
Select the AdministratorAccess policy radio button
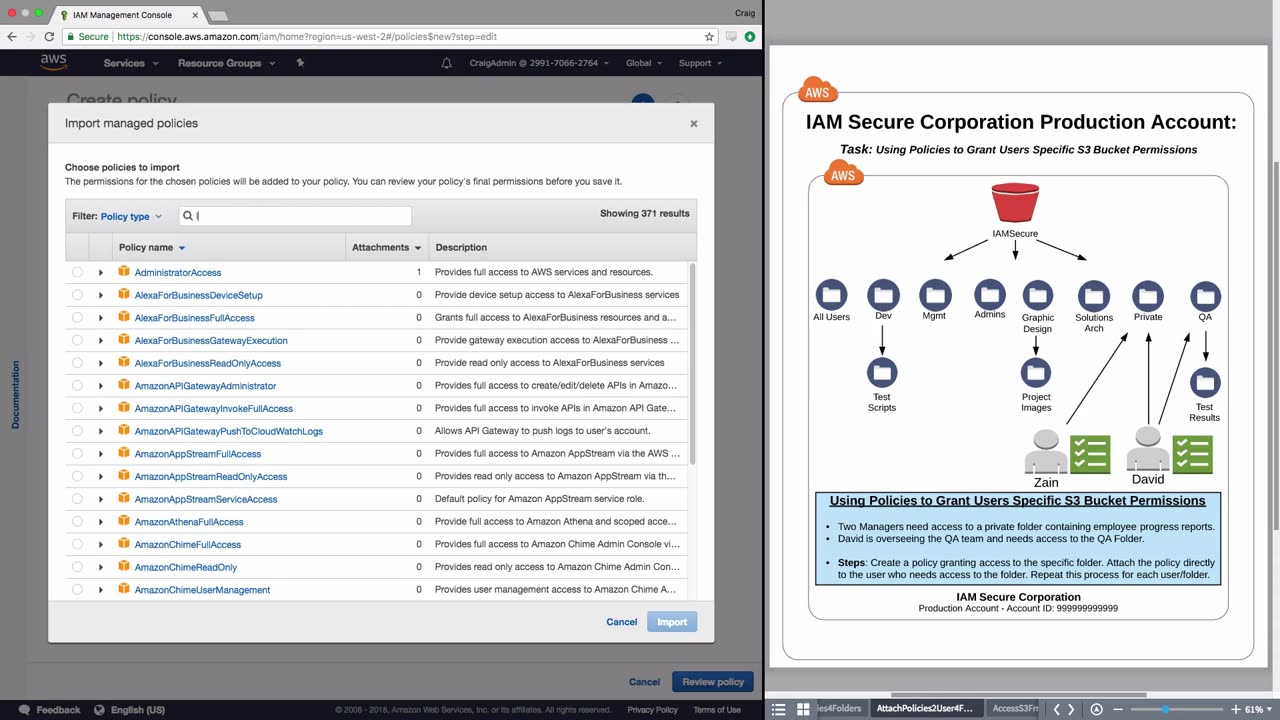pyautogui.click(x=77, y=272)
